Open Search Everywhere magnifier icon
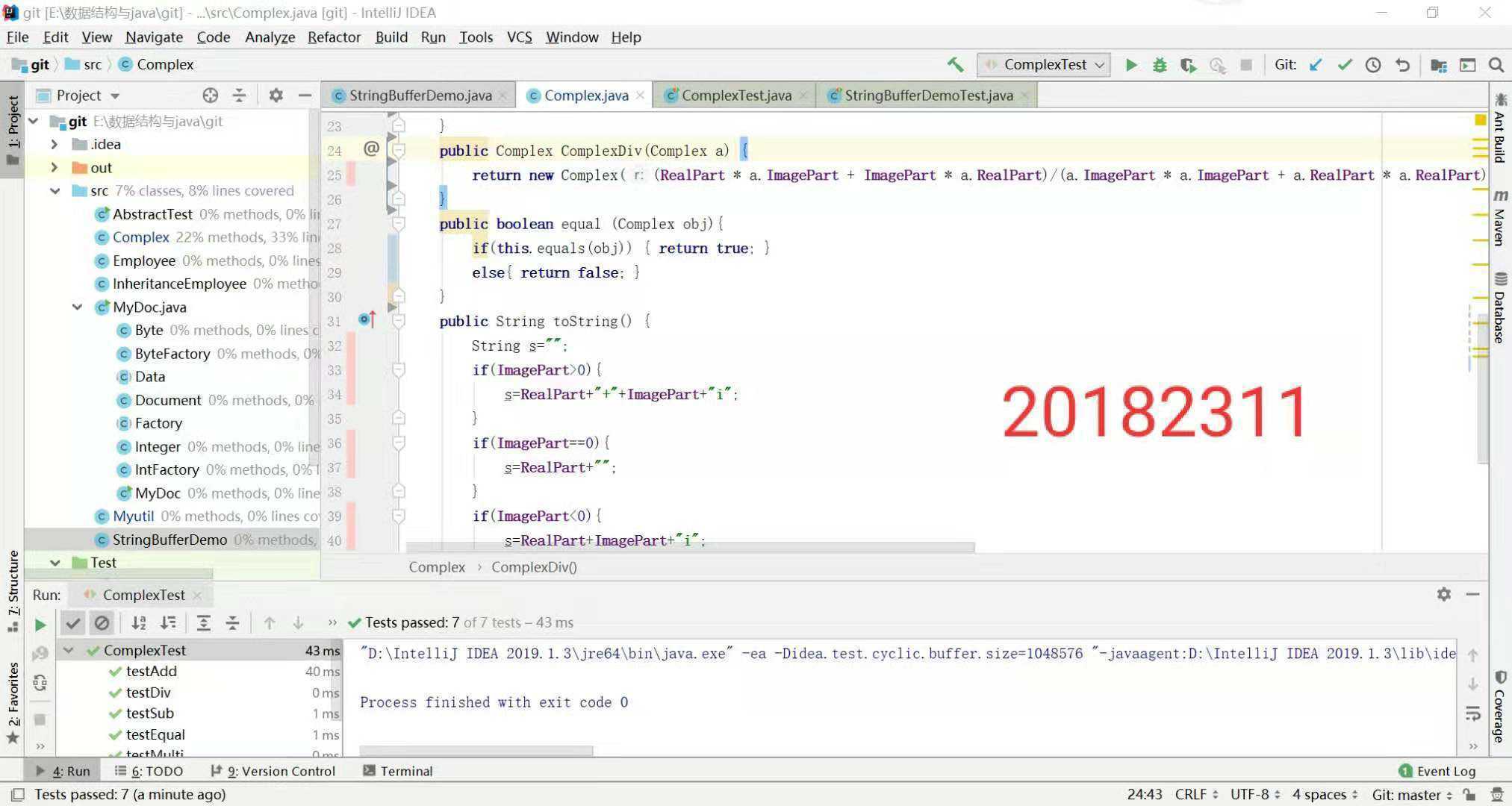The height and width of the screenshot is (806, 1512). pos(1496,65)
